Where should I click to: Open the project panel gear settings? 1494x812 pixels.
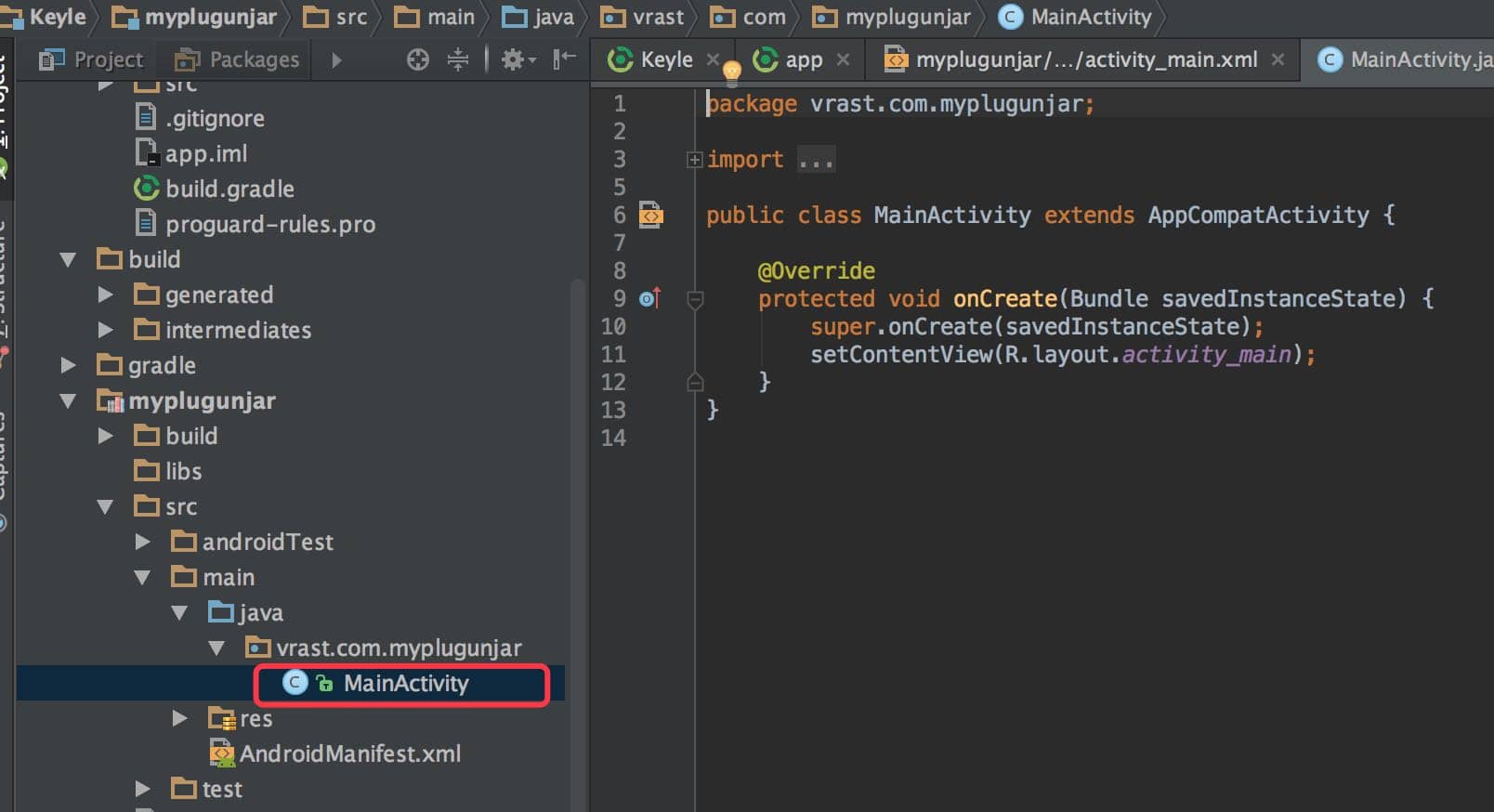click(x=518, y=59)
